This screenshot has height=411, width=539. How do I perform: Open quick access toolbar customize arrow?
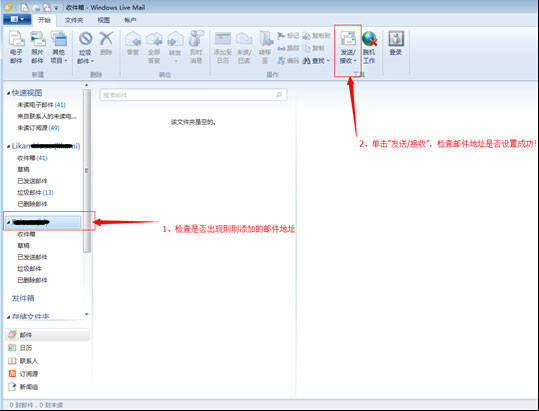pos(56,8)
